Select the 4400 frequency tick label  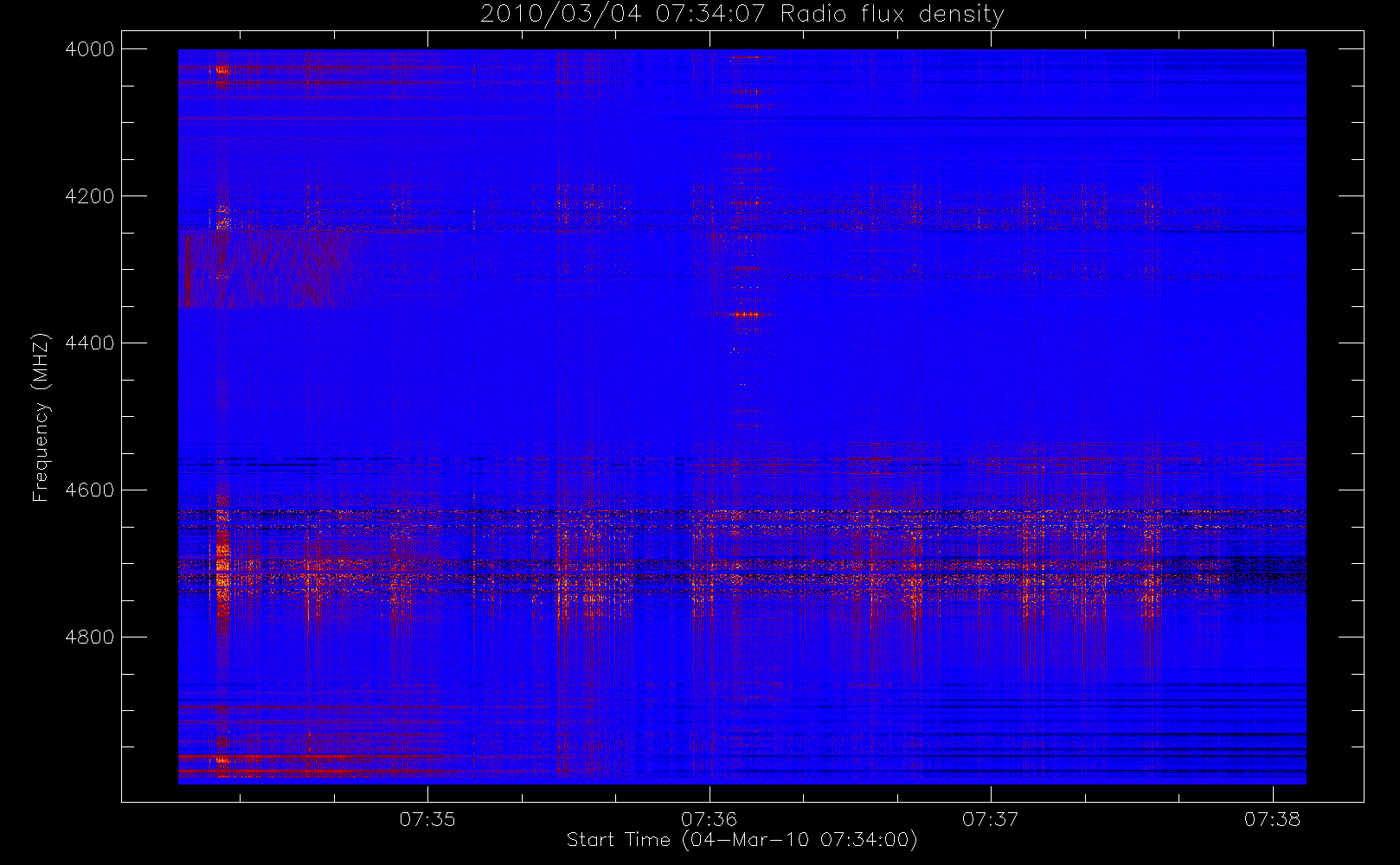(x=90, y=343)
